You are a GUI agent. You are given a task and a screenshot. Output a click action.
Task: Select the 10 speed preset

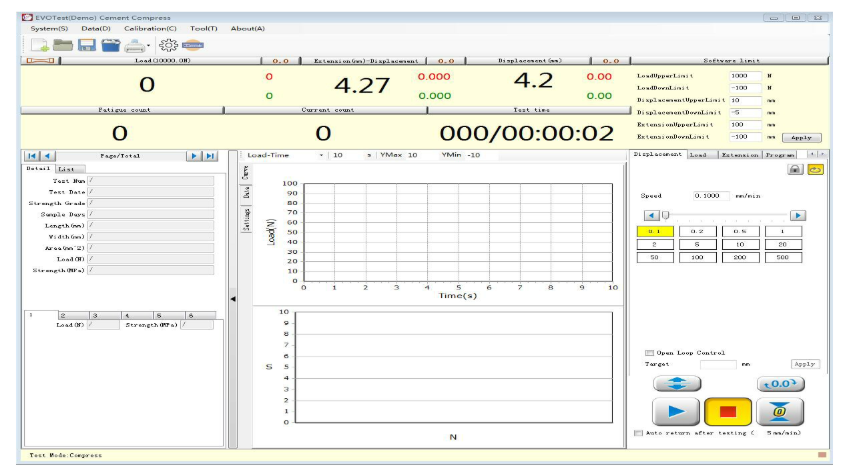click(x=740, y=244)
